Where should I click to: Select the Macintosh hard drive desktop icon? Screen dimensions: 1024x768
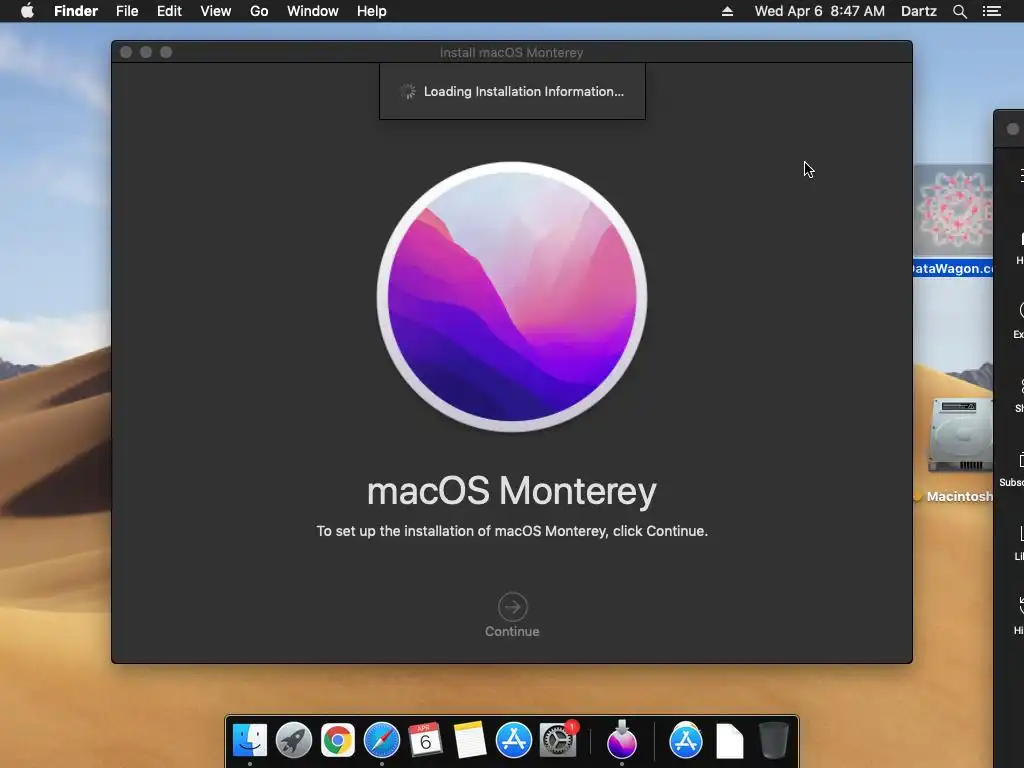[960, 434]
